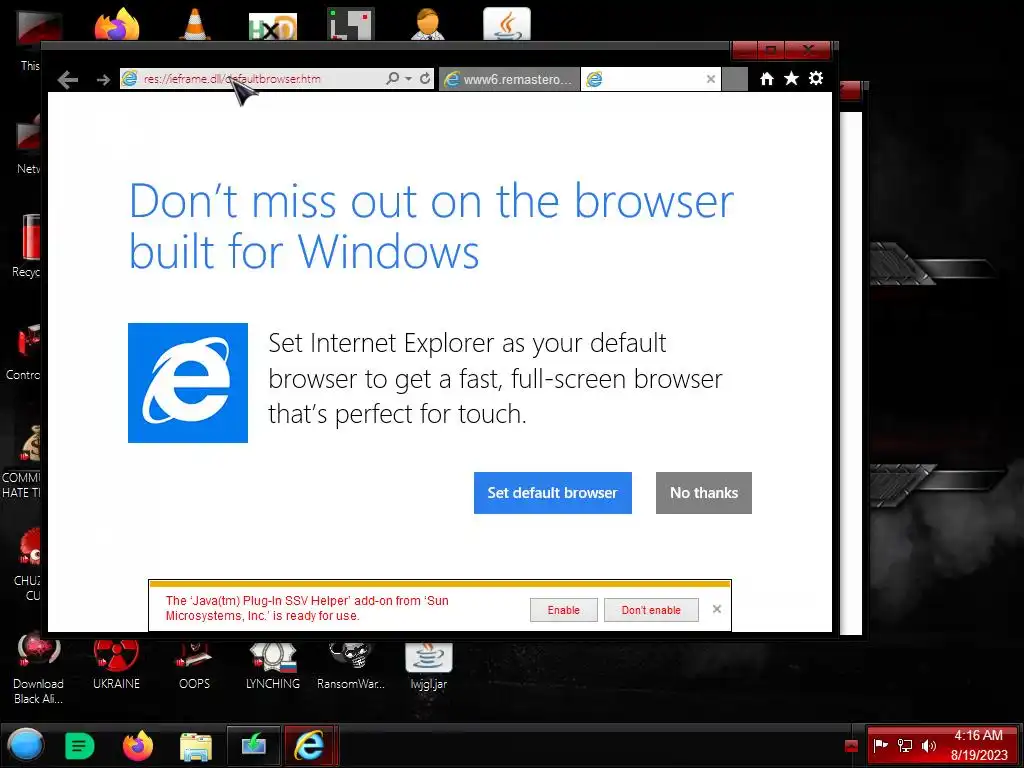Choose No thanks button
This screenshot has width=1024, height=768.
pos(703,492)
